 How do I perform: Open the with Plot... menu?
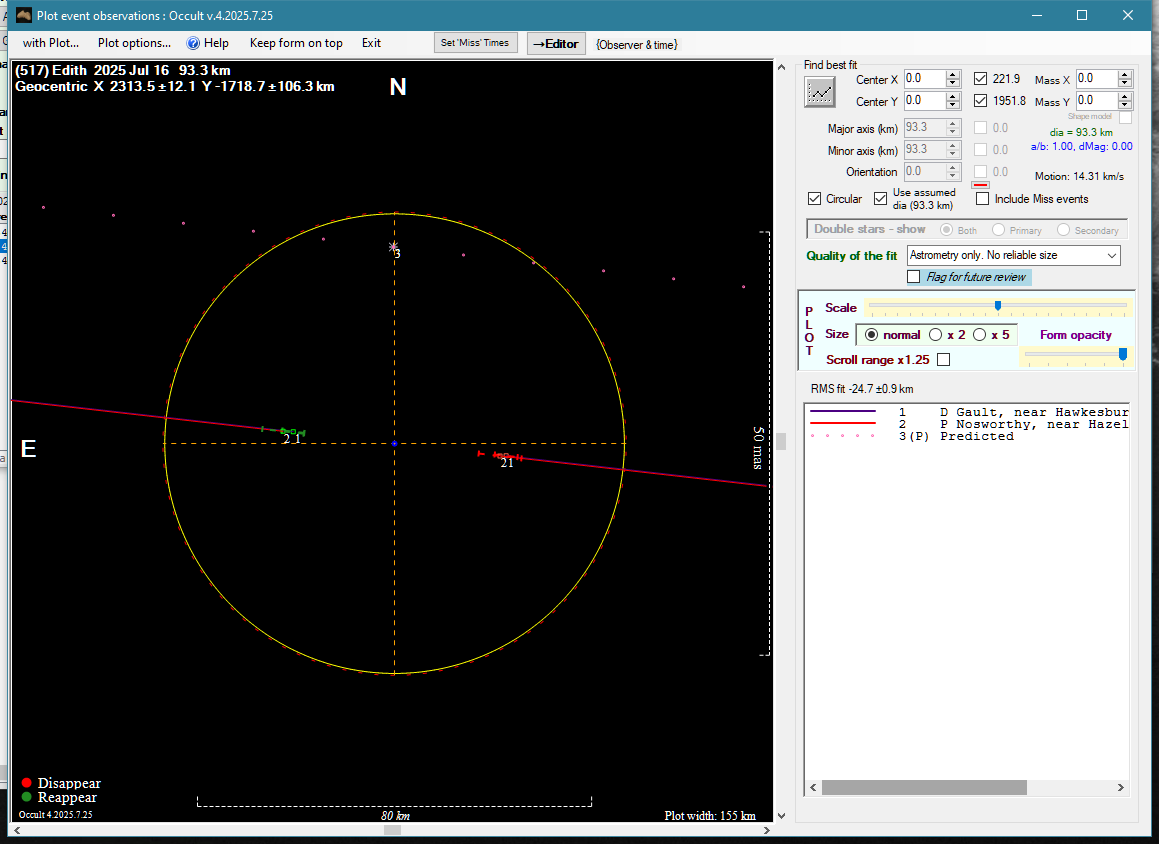pyautogui.click(x=50, y=43)
